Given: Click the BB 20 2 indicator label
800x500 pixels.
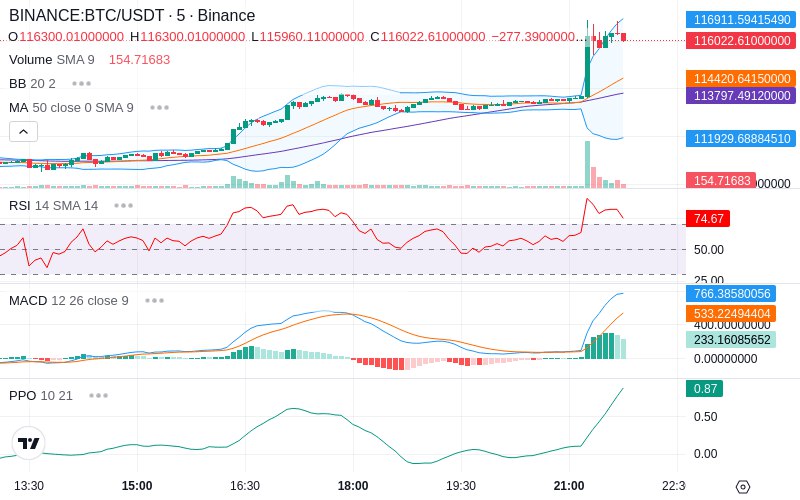Looking at the screenshot, I should click(x=32, y=83).
